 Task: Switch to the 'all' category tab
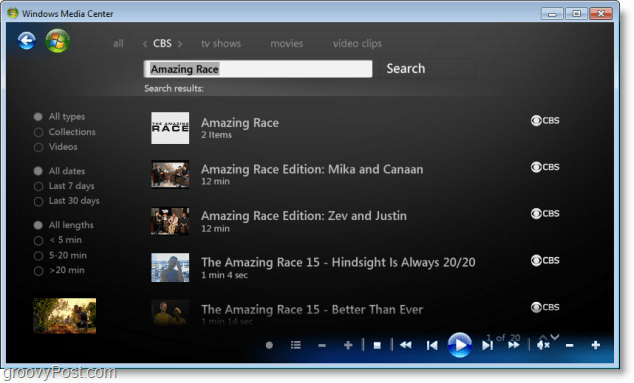click(x=118, y=44)
